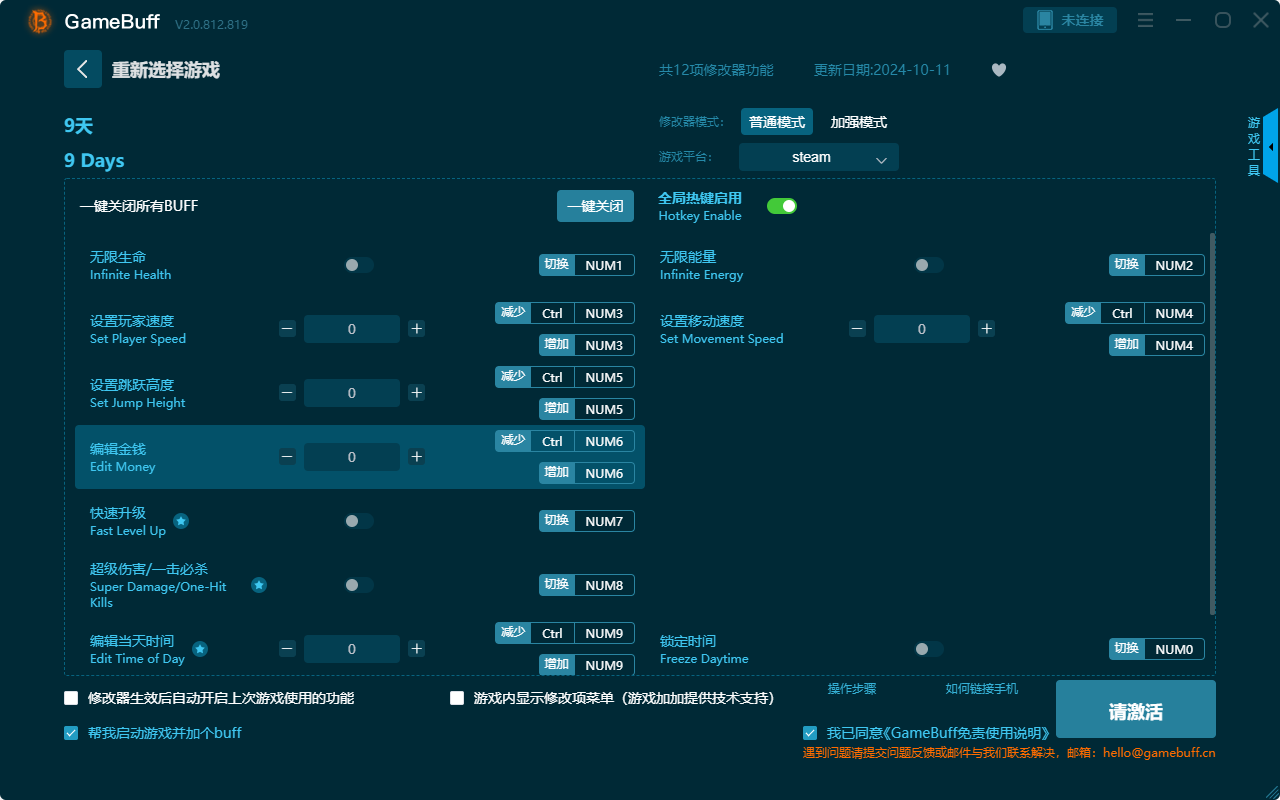
Task: Click the heart favorite icon near the update date
Action: (x=998, y=70)
